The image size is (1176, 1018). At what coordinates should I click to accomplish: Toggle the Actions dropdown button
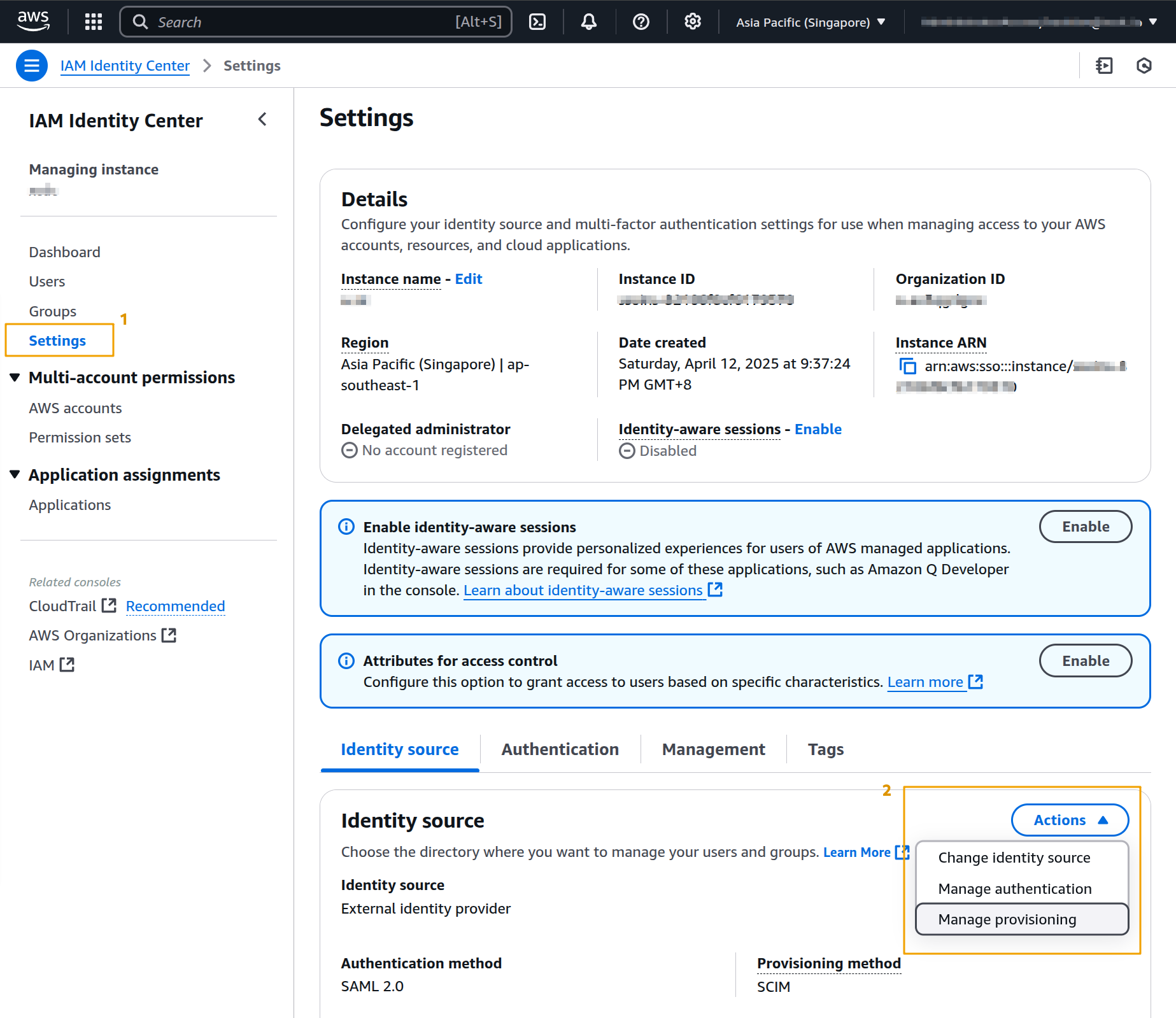pos(1070,820)
